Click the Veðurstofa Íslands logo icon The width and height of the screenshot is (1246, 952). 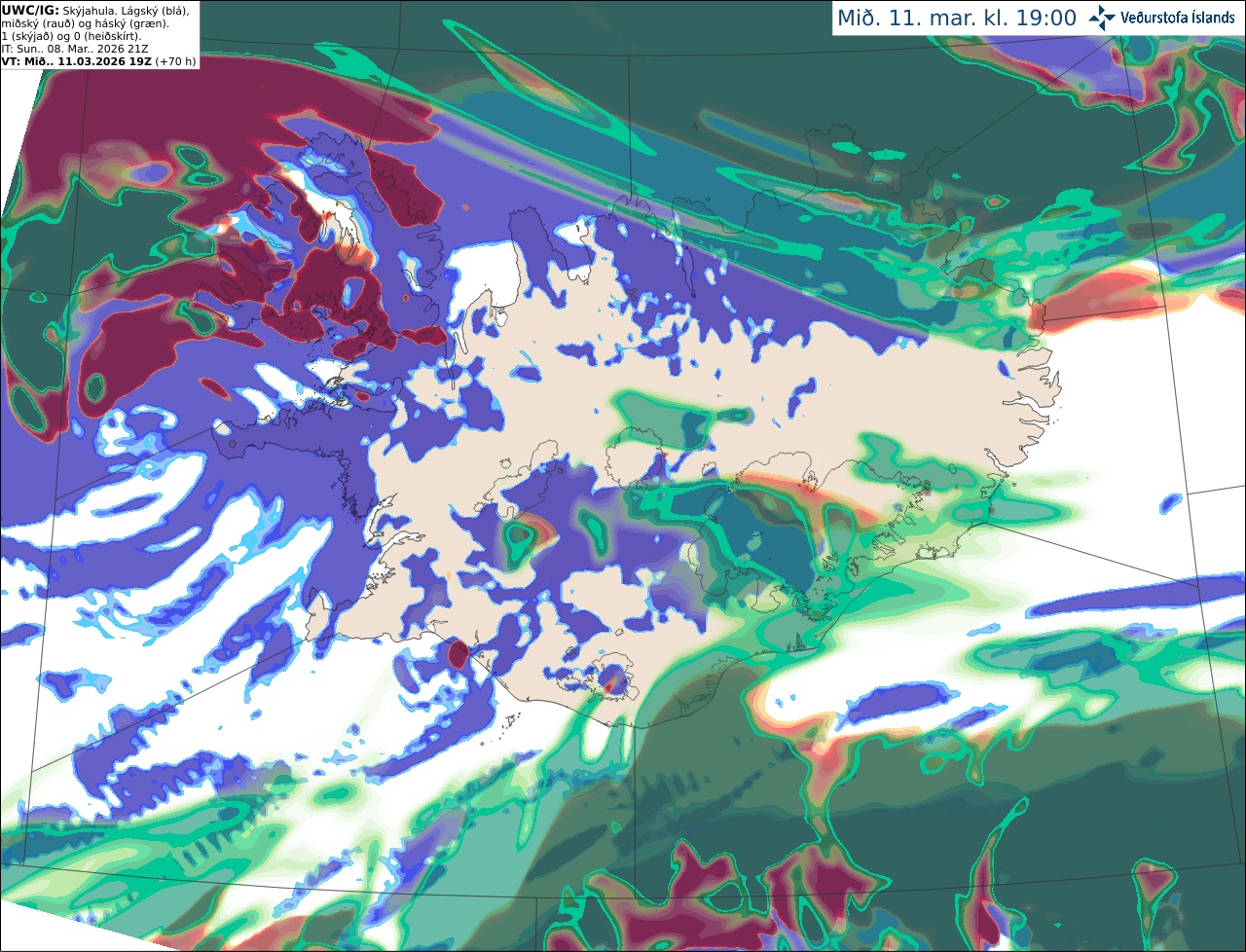1102,18
